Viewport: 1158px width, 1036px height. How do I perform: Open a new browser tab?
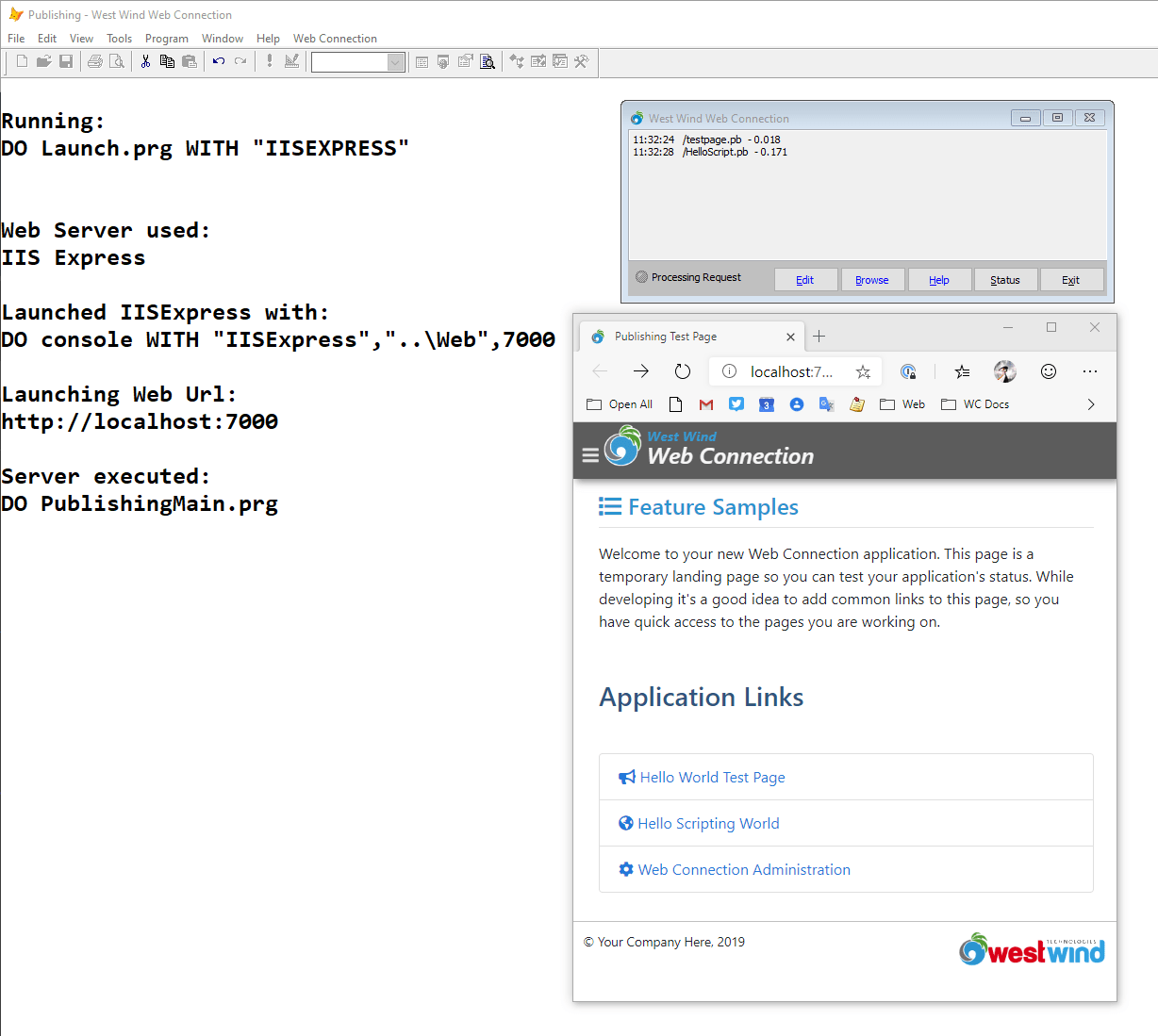[819, 337]
